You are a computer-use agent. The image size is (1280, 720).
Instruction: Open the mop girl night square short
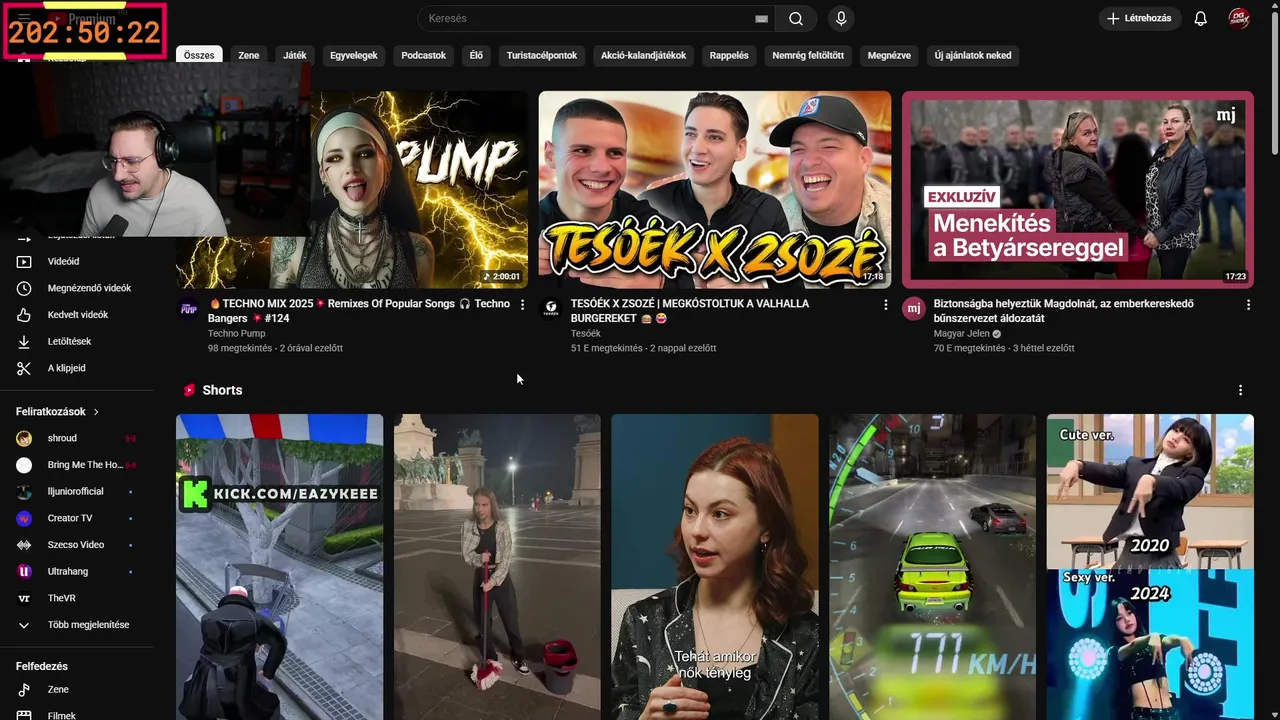497,567
